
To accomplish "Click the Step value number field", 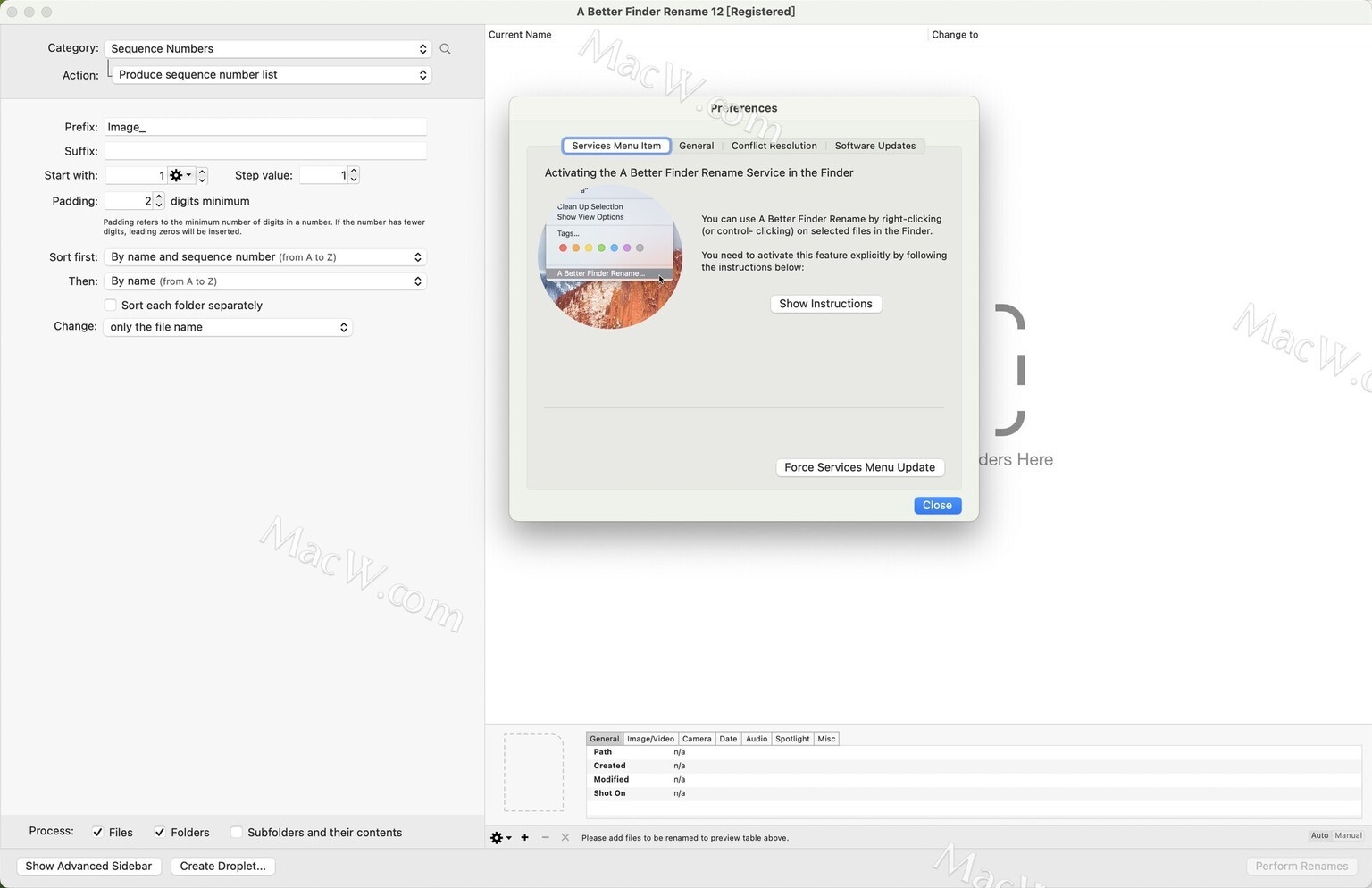I will [x=323, y=175].
